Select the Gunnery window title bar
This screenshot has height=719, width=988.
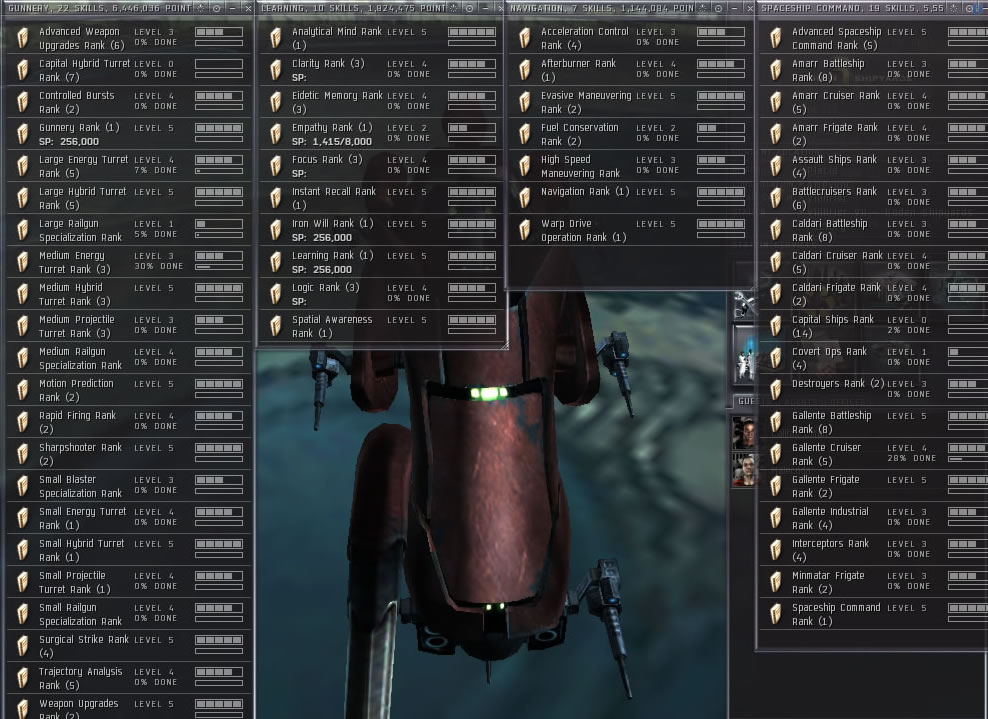click(128, 8)
